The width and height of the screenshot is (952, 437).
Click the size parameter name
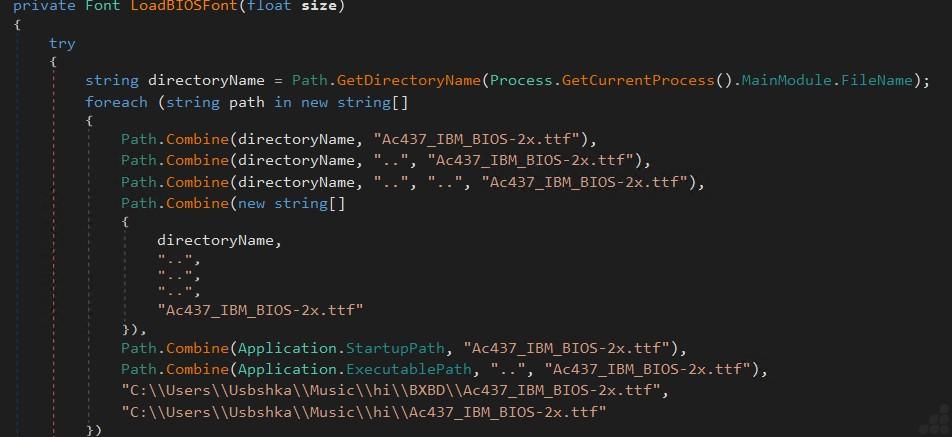click(x=319, y=6)
